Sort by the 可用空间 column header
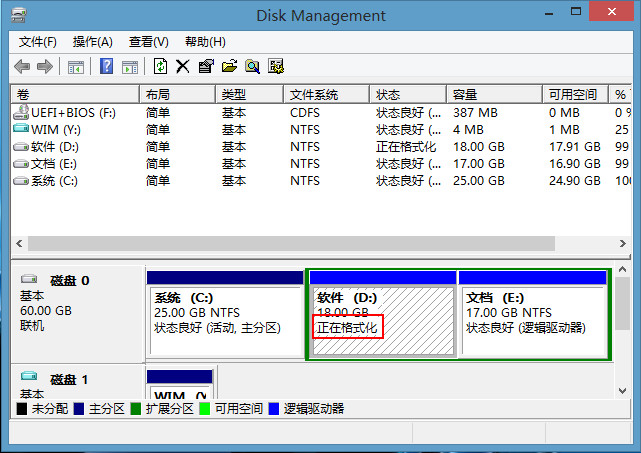This screenshot has height=453, width=641. click(x=576, y=94)
